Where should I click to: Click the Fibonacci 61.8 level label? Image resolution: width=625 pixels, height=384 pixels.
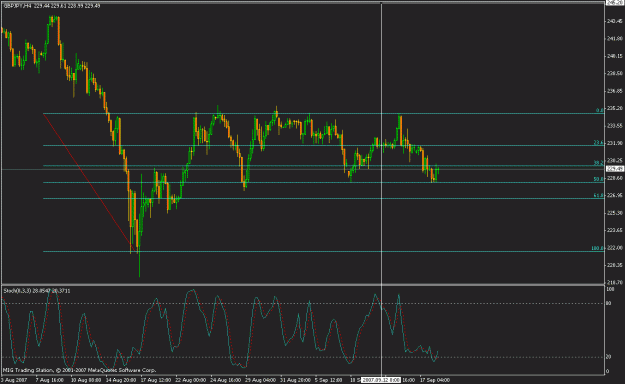click(598, 195)
